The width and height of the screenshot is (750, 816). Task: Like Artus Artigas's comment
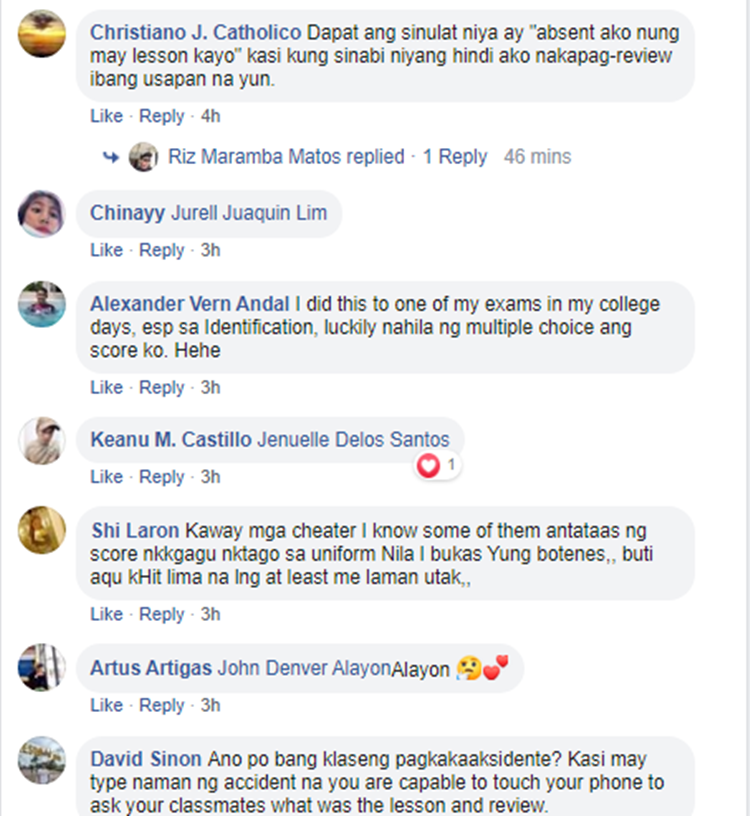pyautogui.click(x=106, y=705)
